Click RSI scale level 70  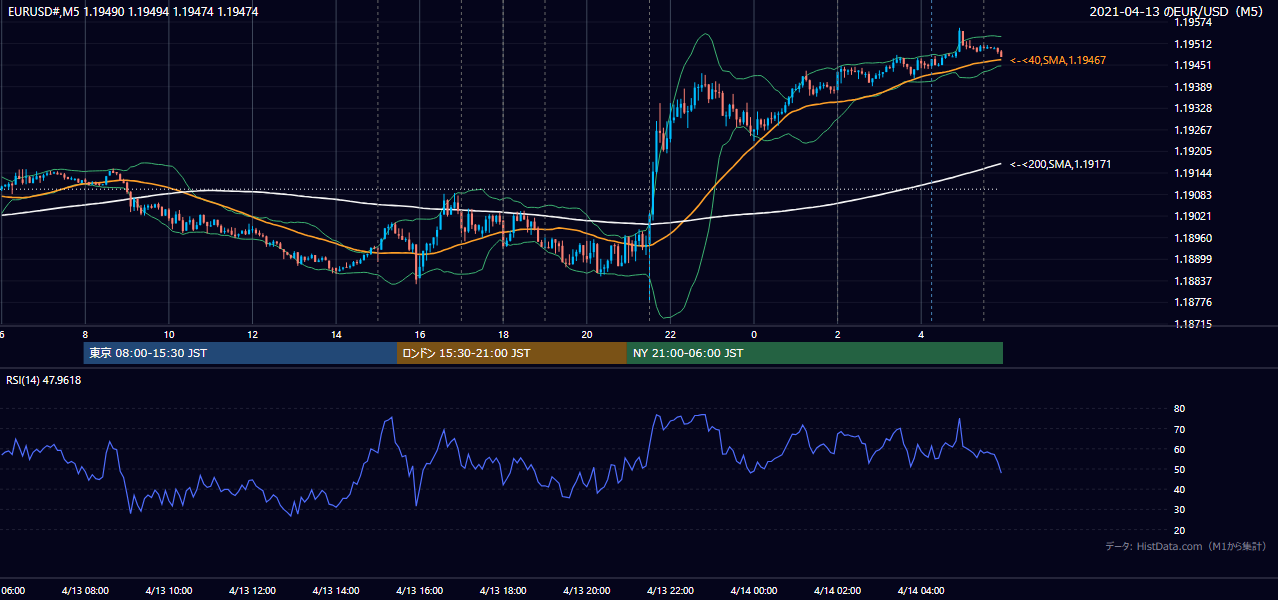click(1179, 429)
